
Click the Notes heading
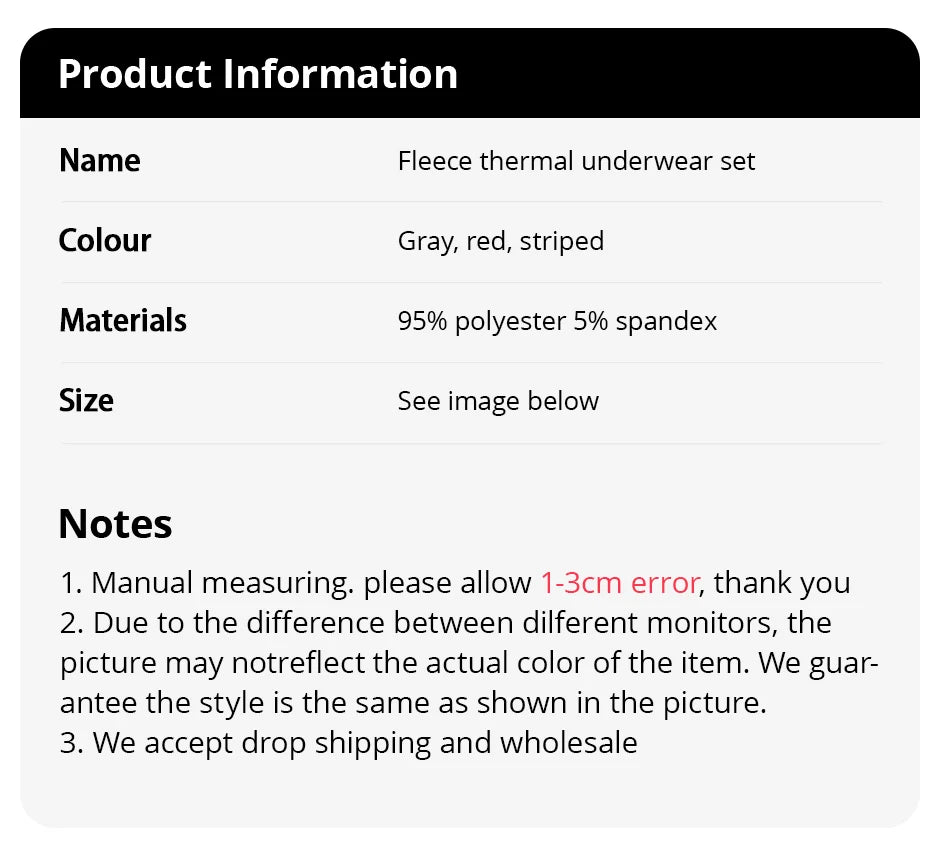pyautogui.click(x=115, y=524)
